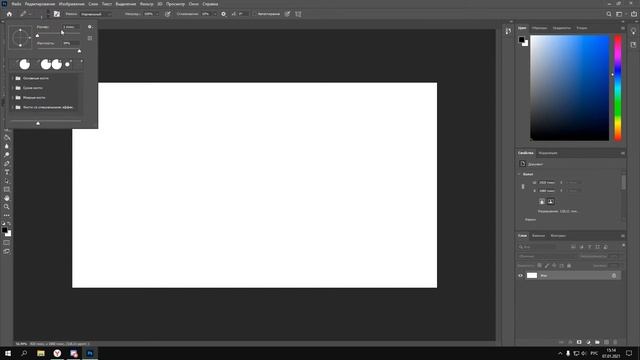Select the Zoom tool
The height and width of the screenshot is (360, 640).
[7, 207]
